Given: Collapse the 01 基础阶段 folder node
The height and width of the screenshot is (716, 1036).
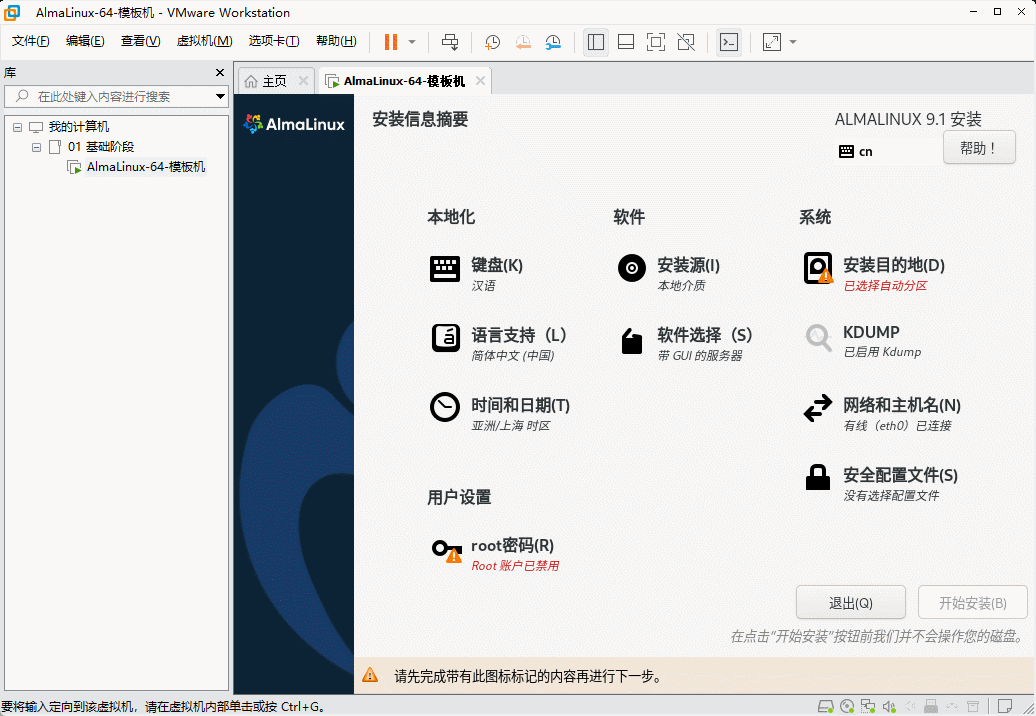Looking at the screenshot, I should [37, 147].
